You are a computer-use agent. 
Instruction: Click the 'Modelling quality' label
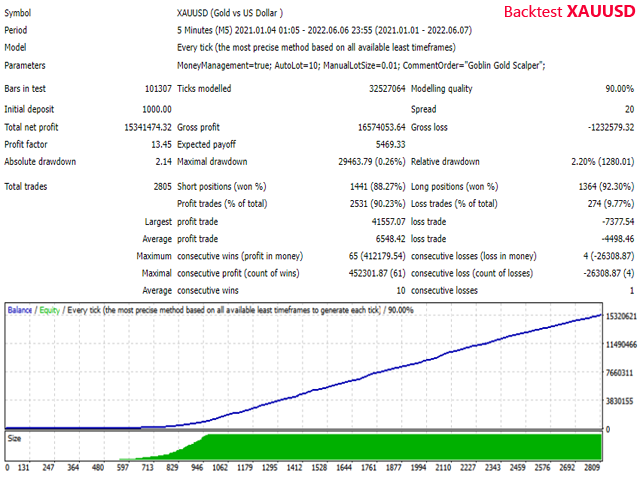pyautogui.click(x=442, y=89)
